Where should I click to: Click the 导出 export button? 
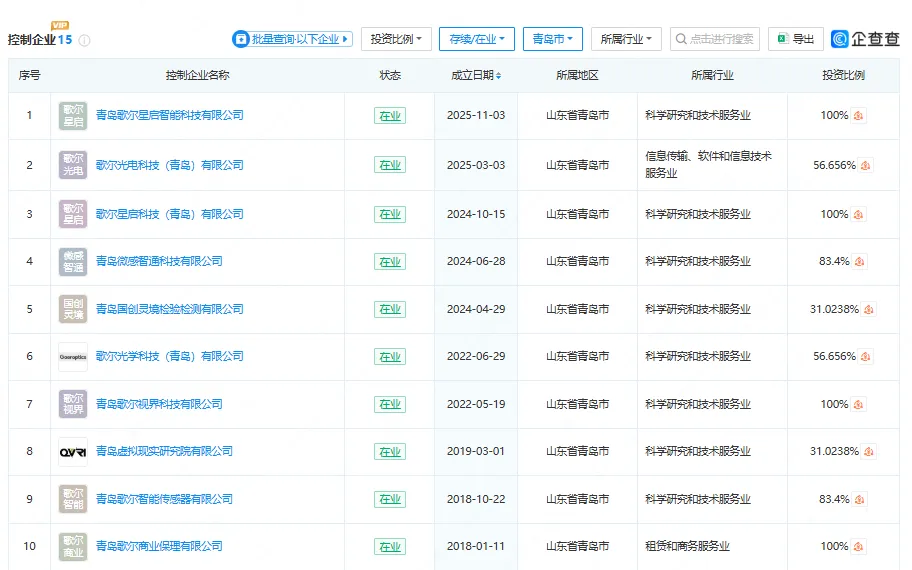(796, 39)
